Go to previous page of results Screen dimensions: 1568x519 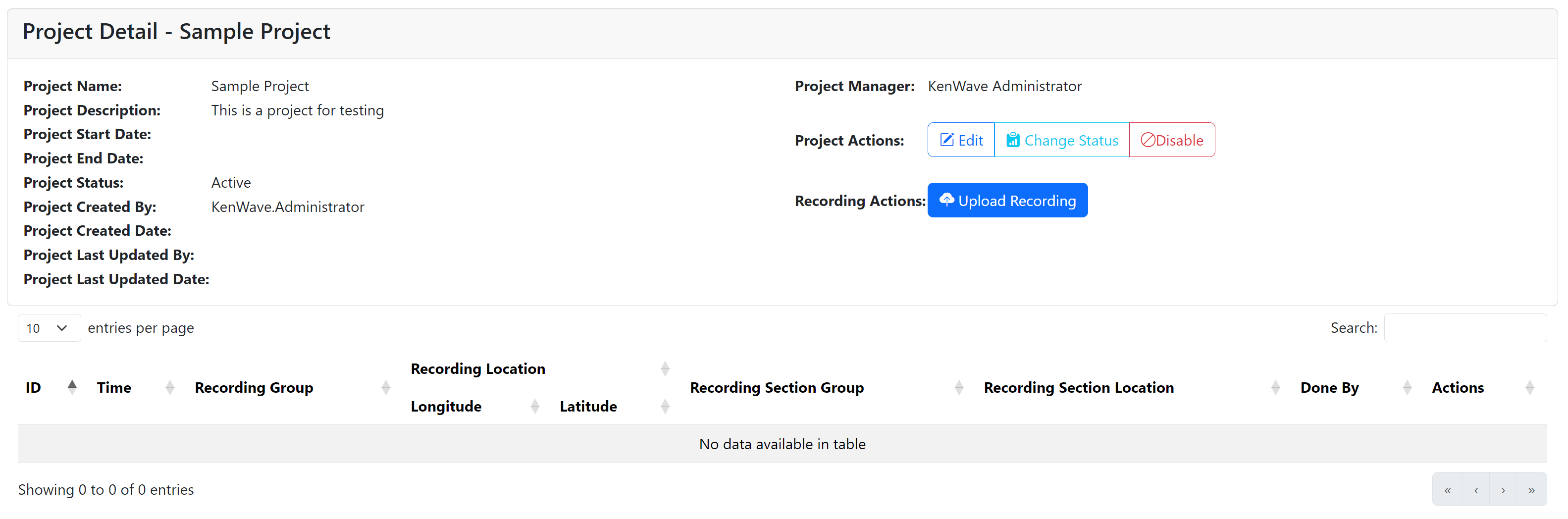pyautogui.click(x=1475, y=490)
